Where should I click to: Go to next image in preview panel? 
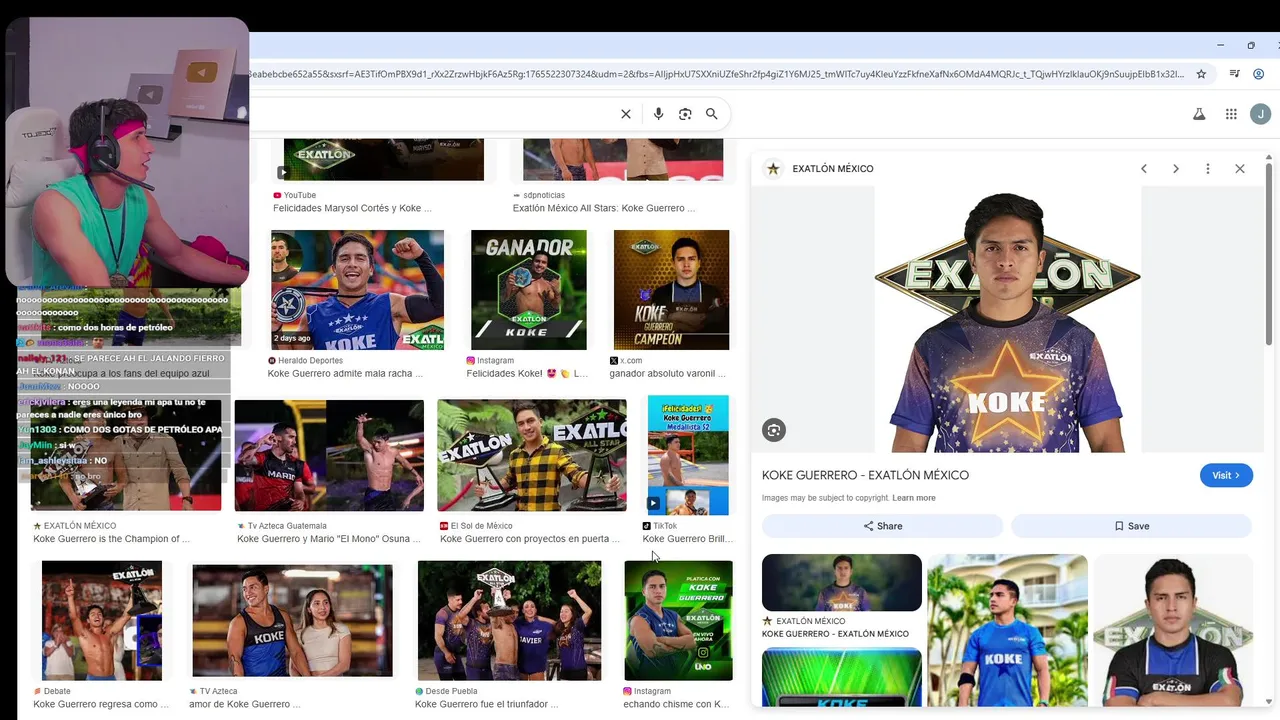[1176, 169]
